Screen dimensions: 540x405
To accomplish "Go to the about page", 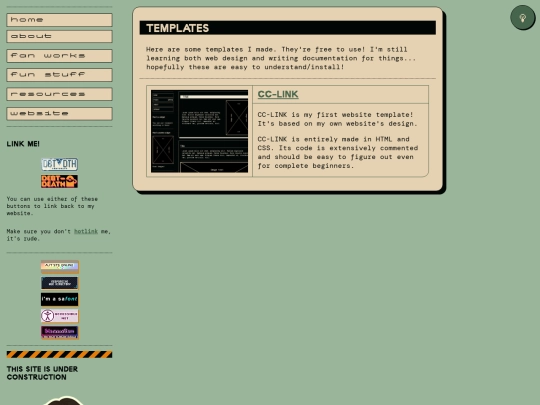I will click(x=59, y=37).
